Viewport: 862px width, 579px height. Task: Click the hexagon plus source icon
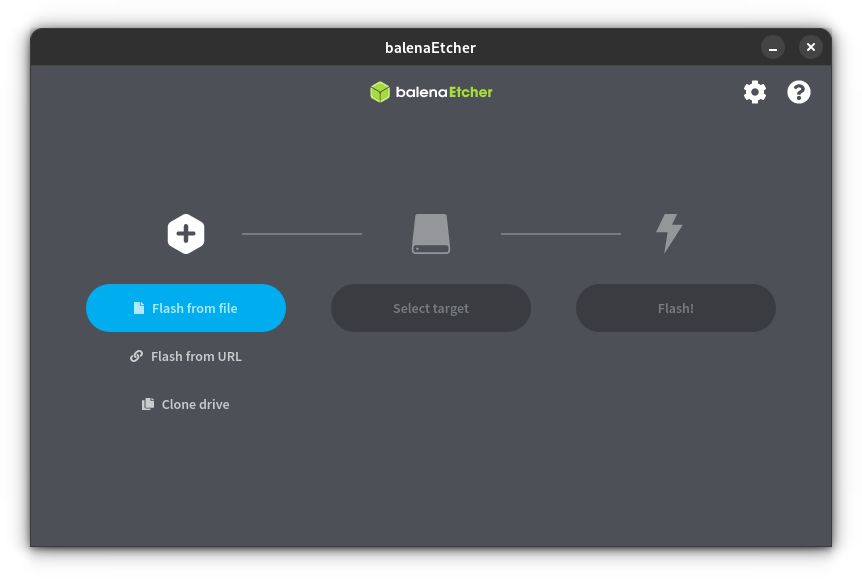point(186,234)
